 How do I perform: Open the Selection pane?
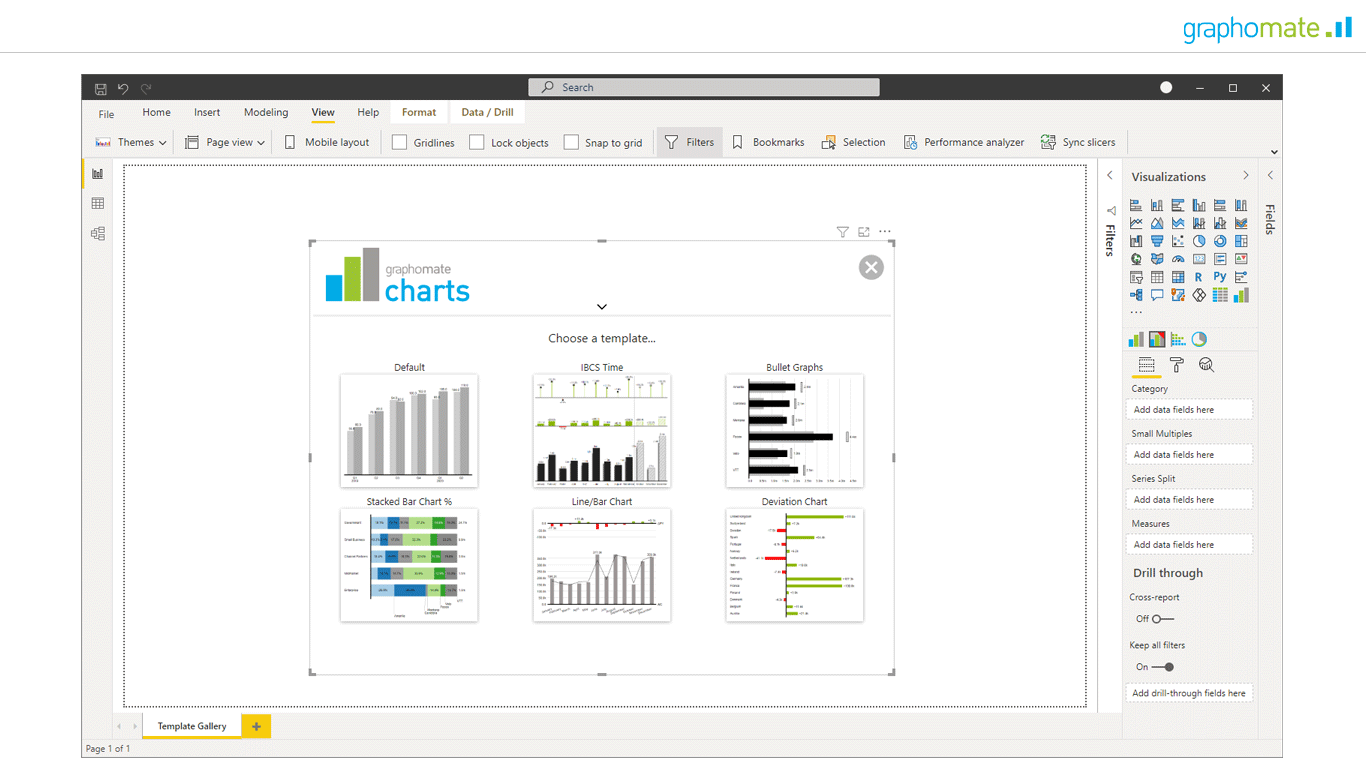tap(853, 142)
